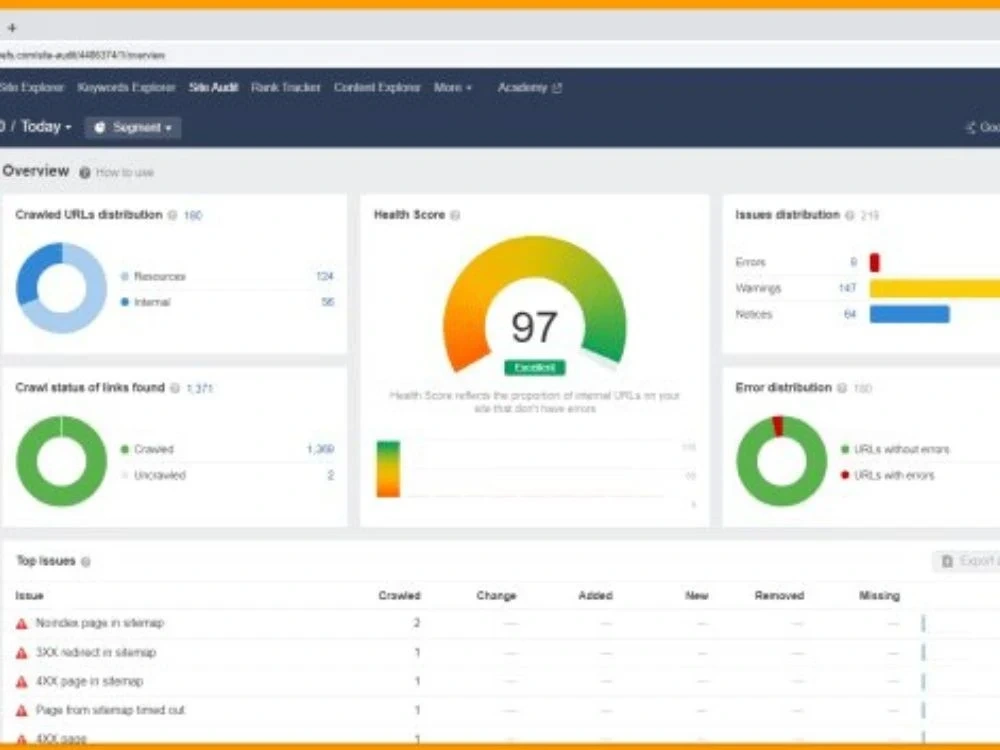The image size is (1000, 750).
Task: Open the Crawled links count 1,369
Action: pos(320,449)
